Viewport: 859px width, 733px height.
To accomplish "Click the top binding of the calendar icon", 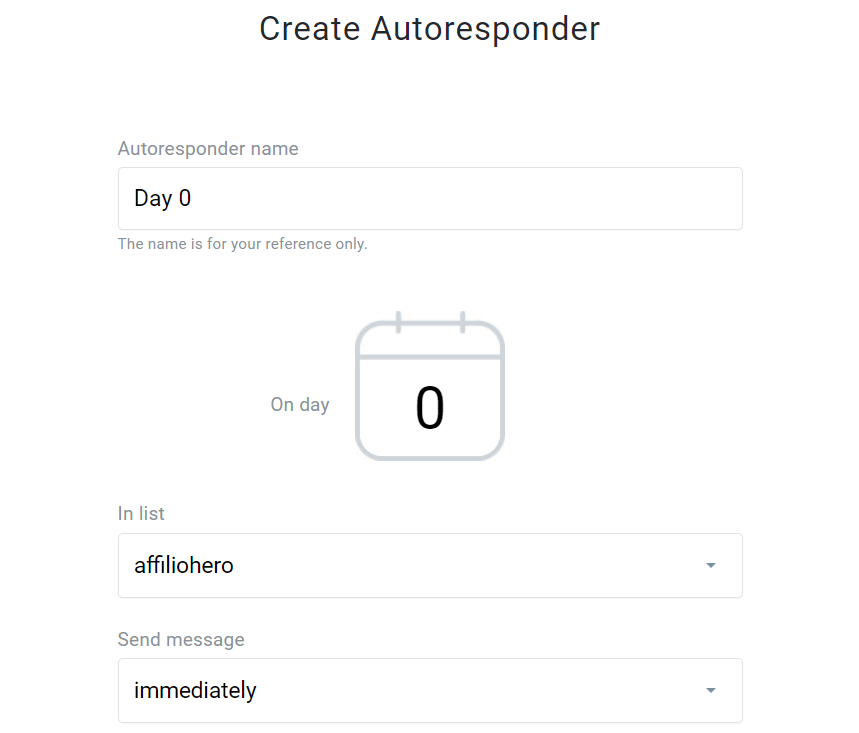I will (429, 322).
